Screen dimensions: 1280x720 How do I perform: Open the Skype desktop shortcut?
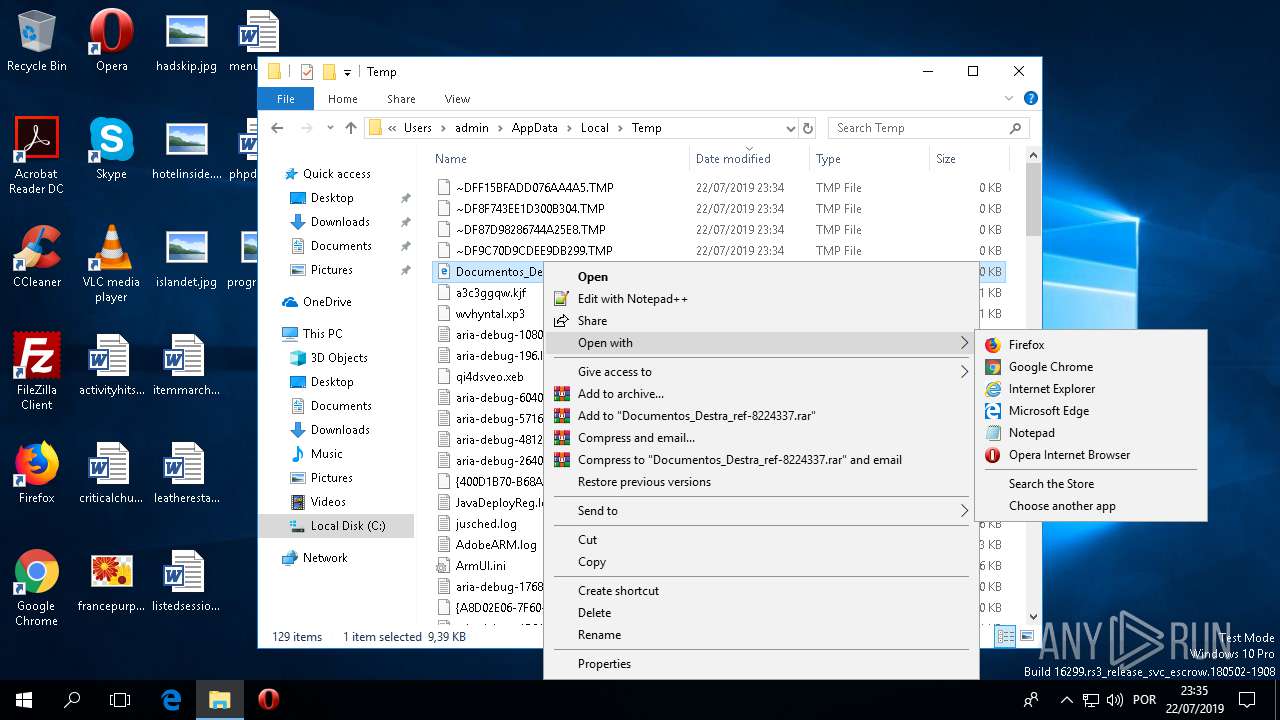pyautogui.click(x=112, y=148)
